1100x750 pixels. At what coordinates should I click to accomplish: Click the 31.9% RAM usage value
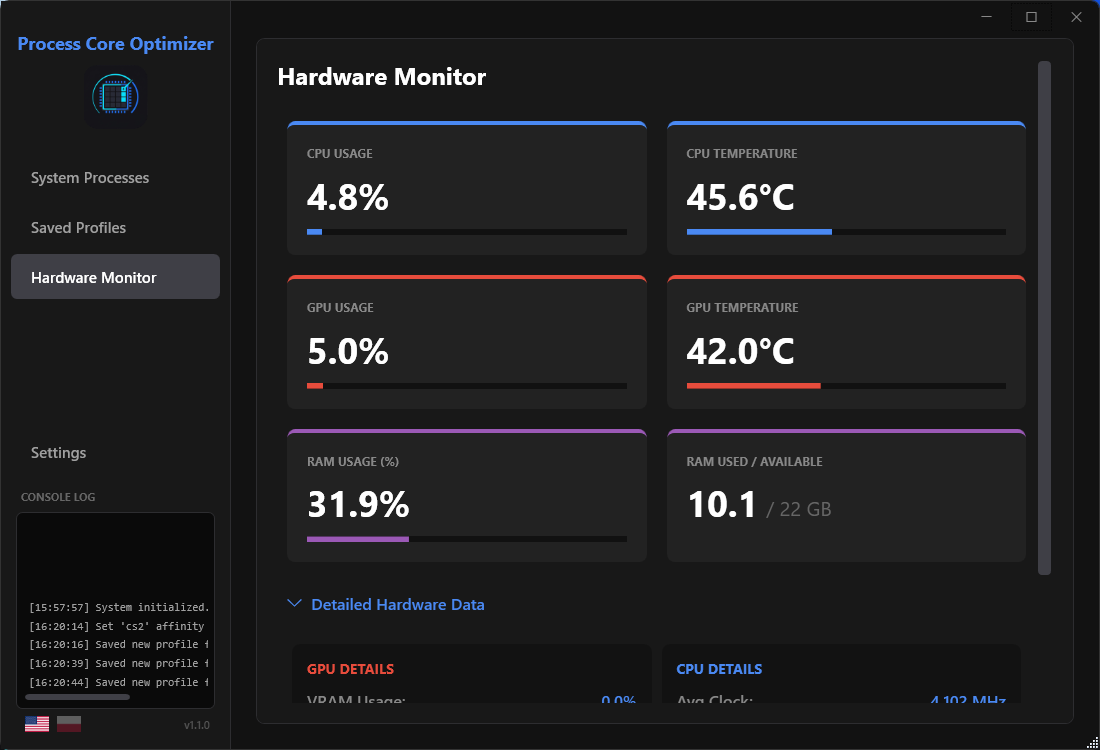tap(358, 505)
